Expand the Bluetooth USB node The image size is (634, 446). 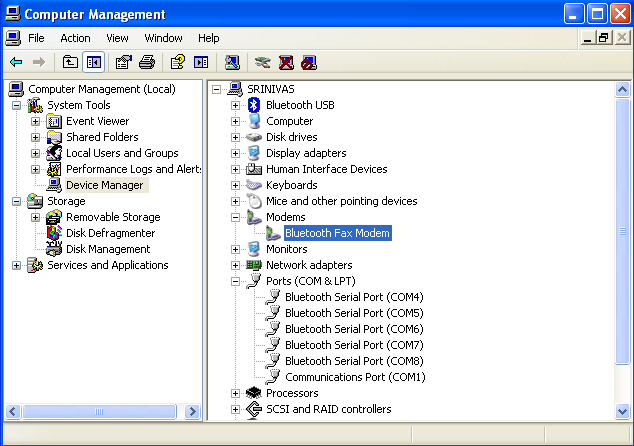(x=235, y=106)
